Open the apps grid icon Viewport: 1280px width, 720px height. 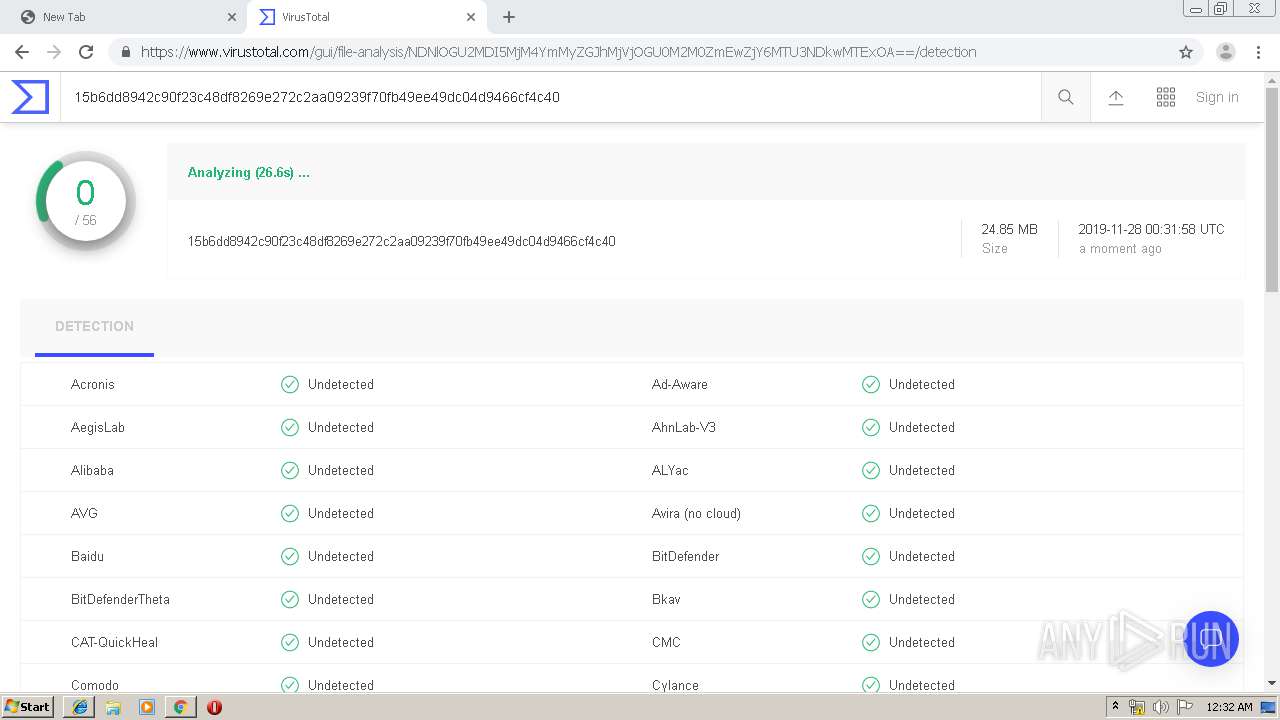click(x=1166, y=97)
